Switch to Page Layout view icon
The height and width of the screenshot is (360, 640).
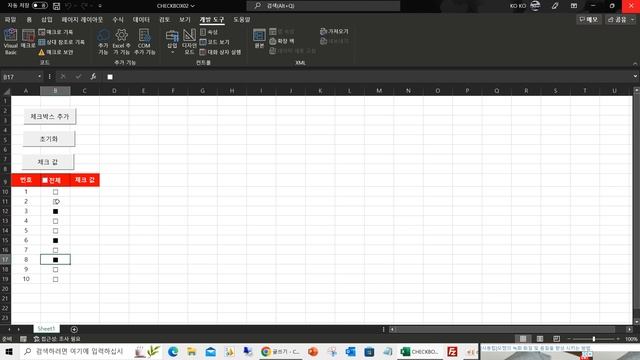coord(540,339)
